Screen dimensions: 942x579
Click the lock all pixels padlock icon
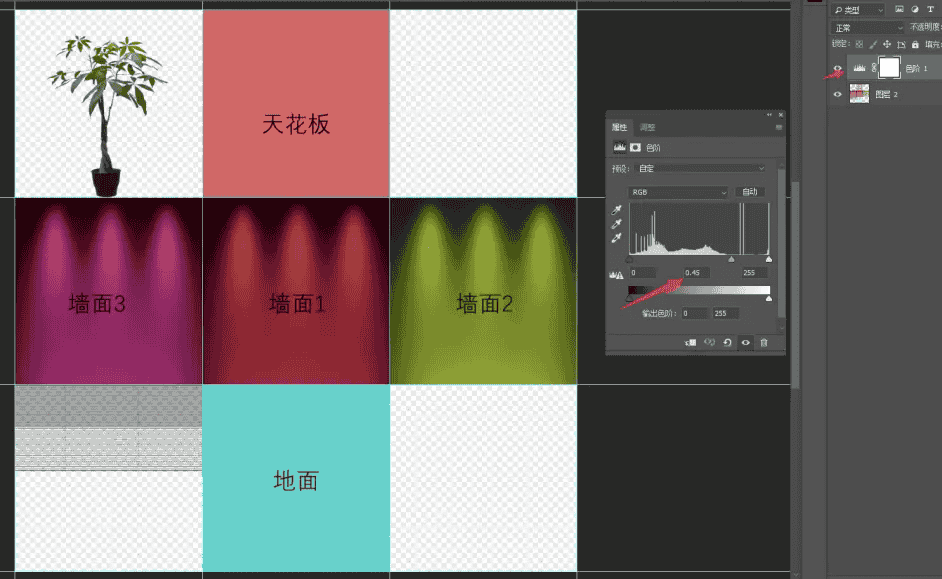(x=917, y=44)
